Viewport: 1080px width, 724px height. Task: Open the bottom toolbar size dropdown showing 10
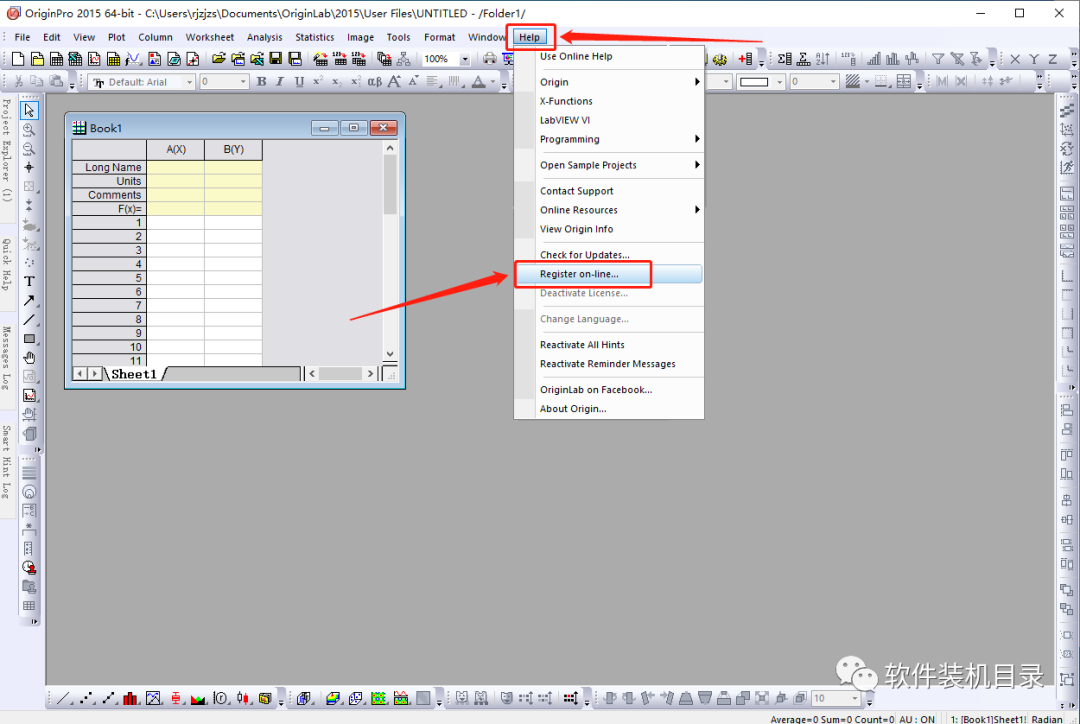click(x=855, y=699)
